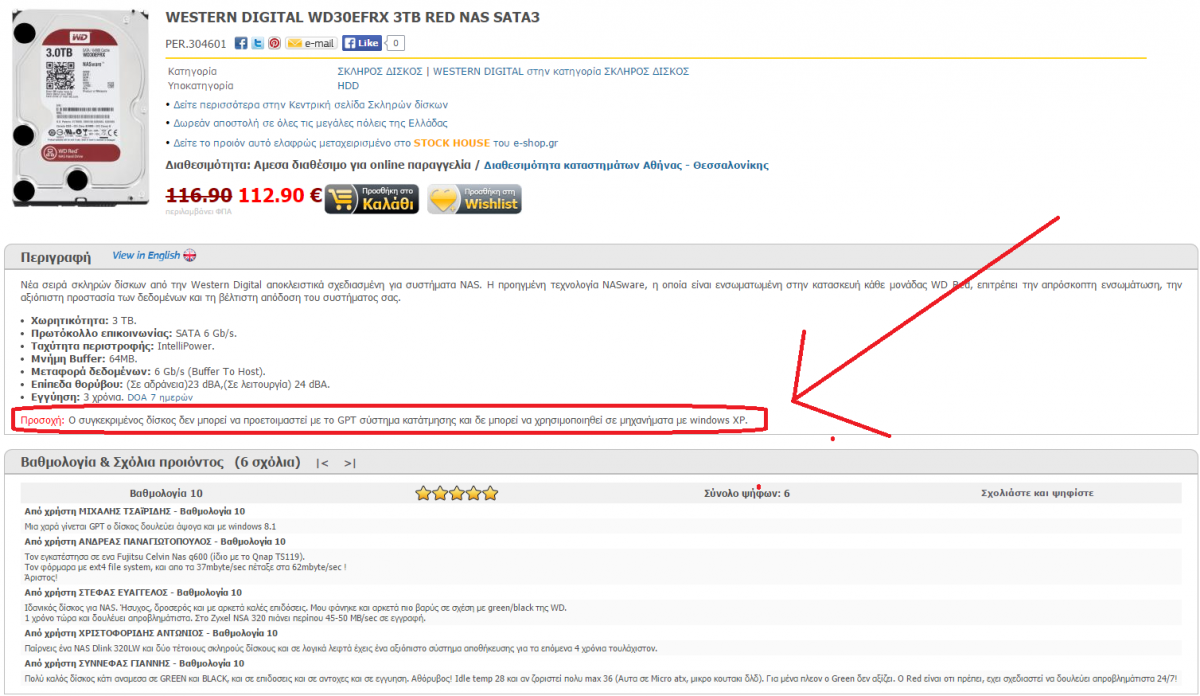Click the five-star rating display

coord(457,493)
